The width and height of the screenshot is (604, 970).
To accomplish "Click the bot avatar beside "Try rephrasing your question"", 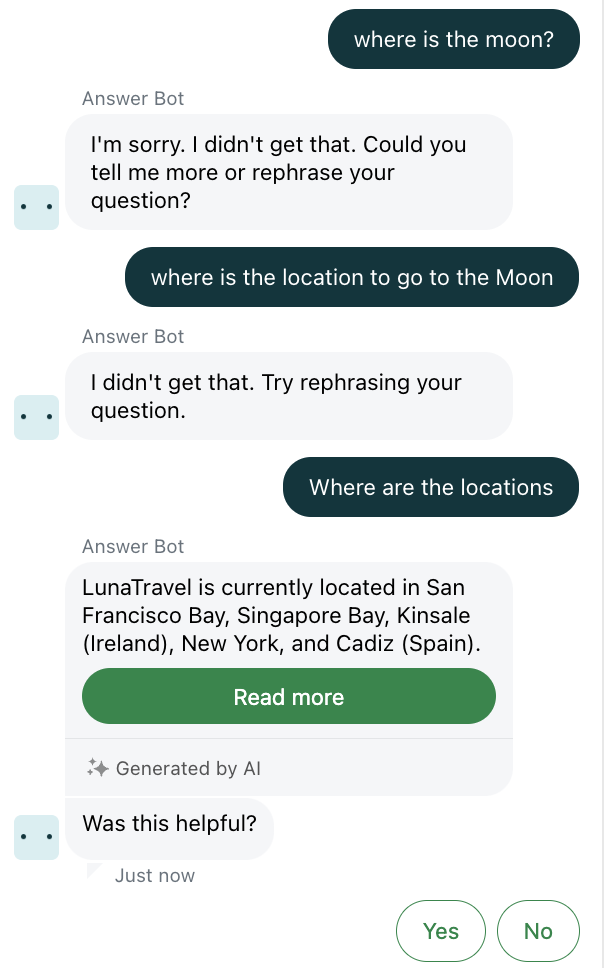I will click(x=37, y=417).
